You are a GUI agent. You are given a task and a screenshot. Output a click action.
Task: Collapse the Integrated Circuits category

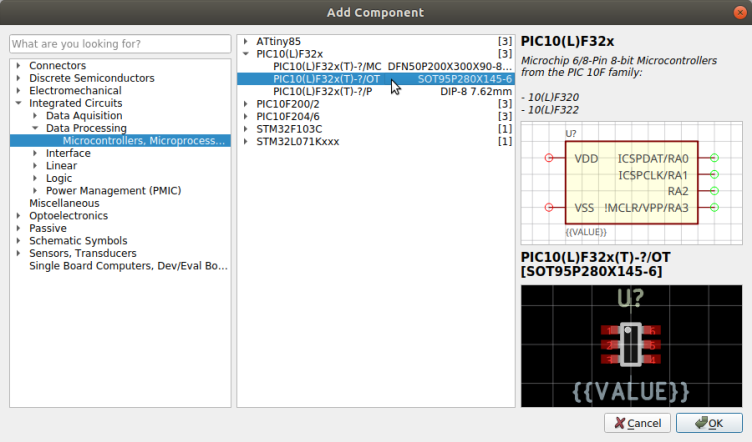[x=19, y=103]
